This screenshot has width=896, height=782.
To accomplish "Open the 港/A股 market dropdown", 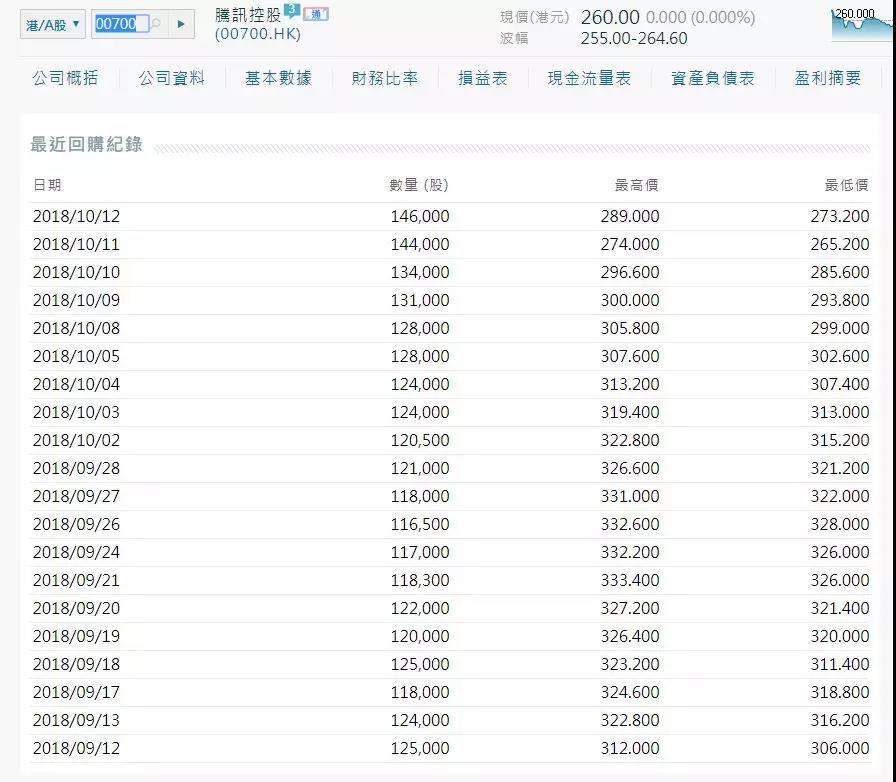I will point(53,24).
